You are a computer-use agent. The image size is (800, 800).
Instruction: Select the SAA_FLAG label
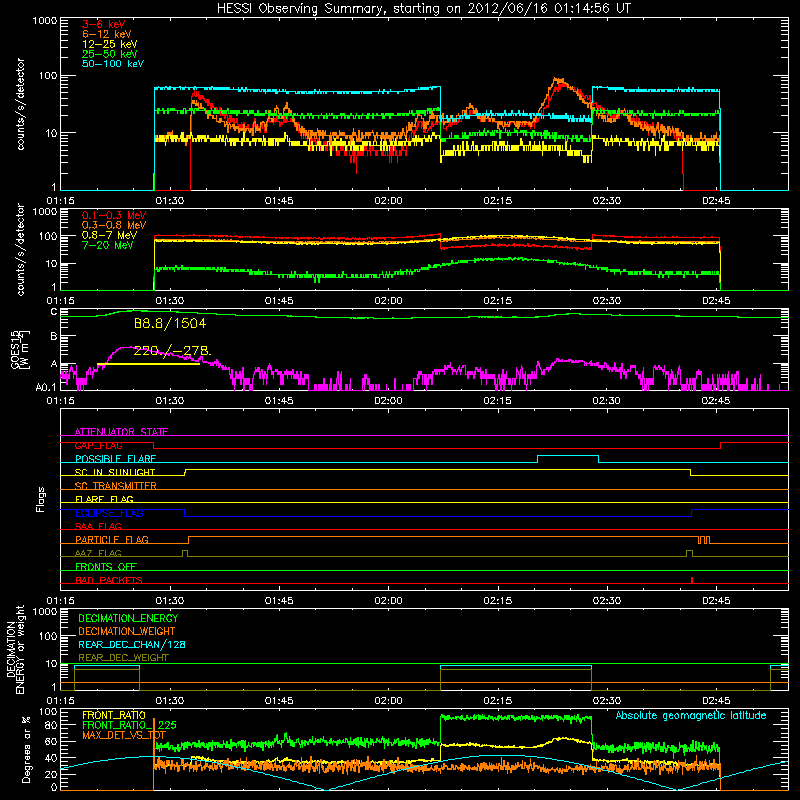pos(98,526)
